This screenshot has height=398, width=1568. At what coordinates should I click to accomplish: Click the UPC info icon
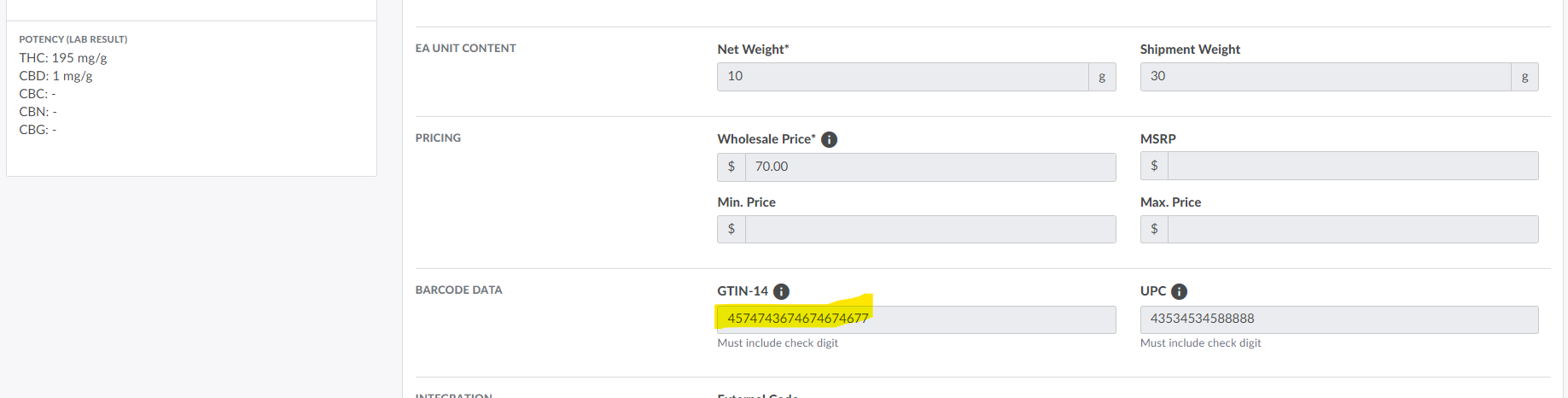tap(1179, 291)
